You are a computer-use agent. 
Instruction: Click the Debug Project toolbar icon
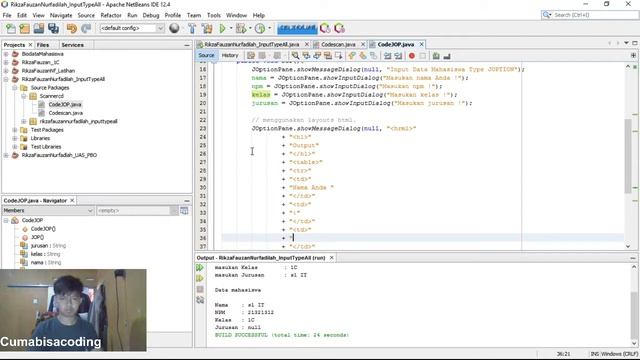pos(241,28)
